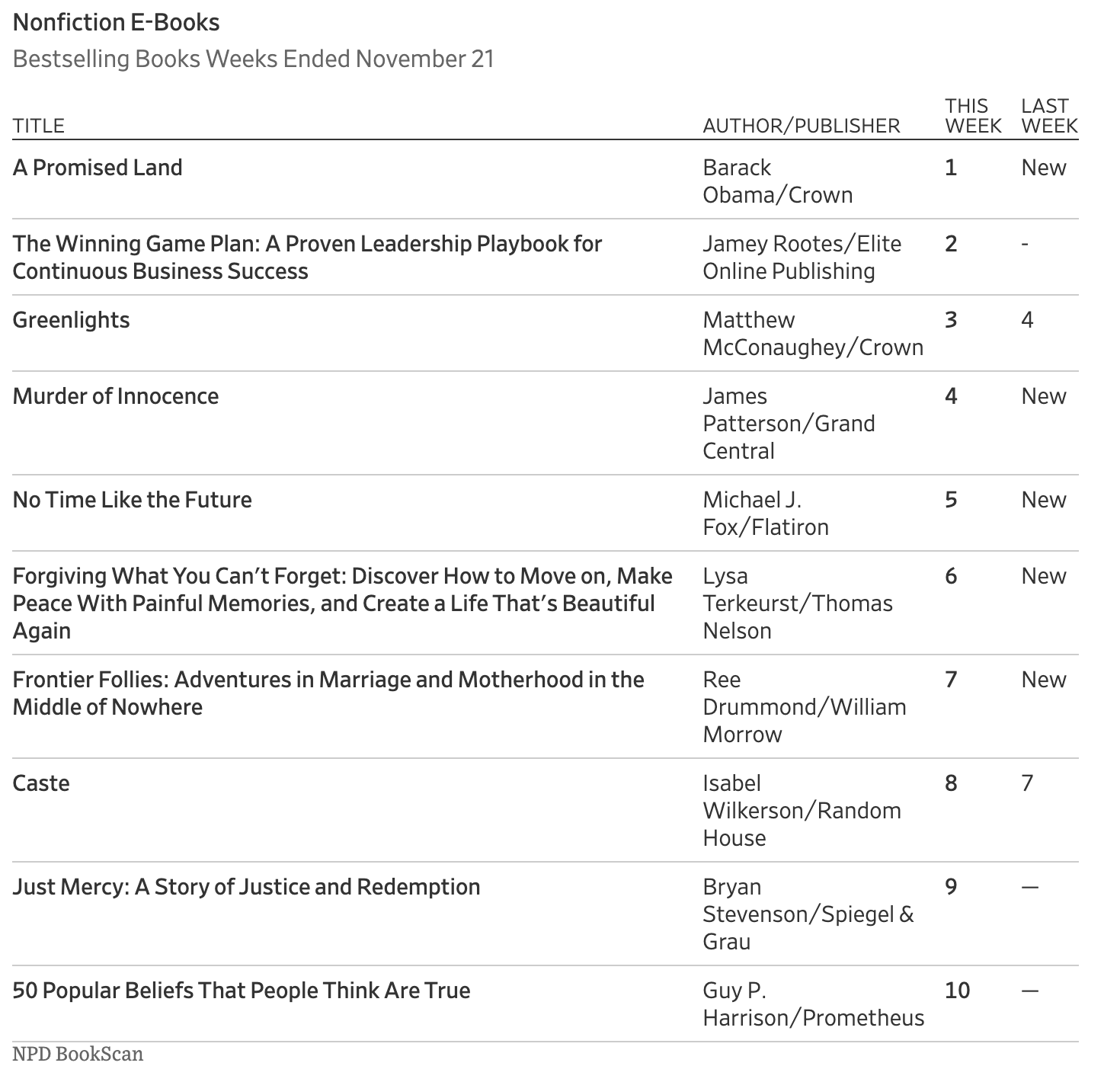Screen dimensions: 1120x1082
Task: Click the 'Nonfiction E-Books' heading
Action: tap(116, 23)
